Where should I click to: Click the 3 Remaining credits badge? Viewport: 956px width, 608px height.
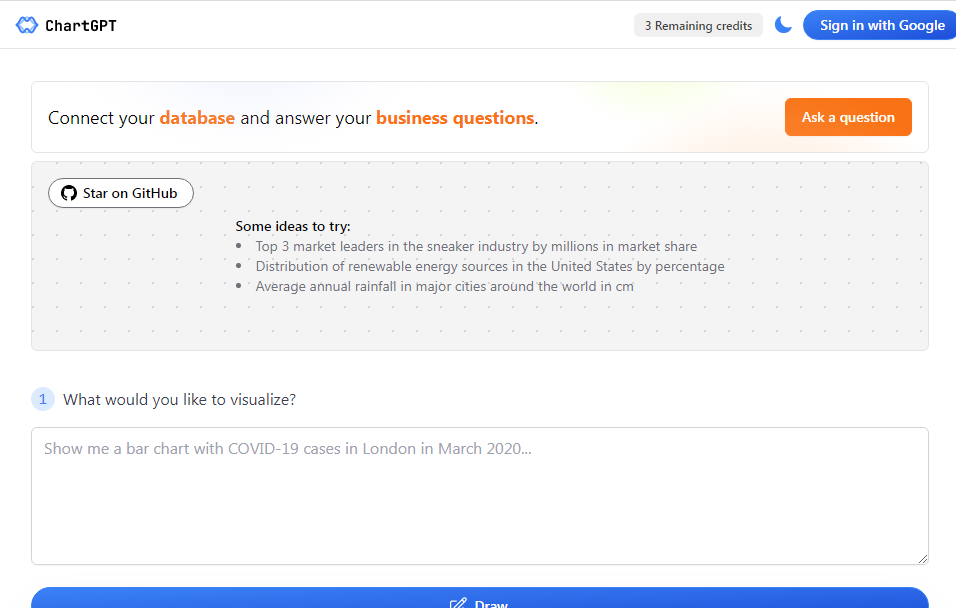(x=698, y=25)
